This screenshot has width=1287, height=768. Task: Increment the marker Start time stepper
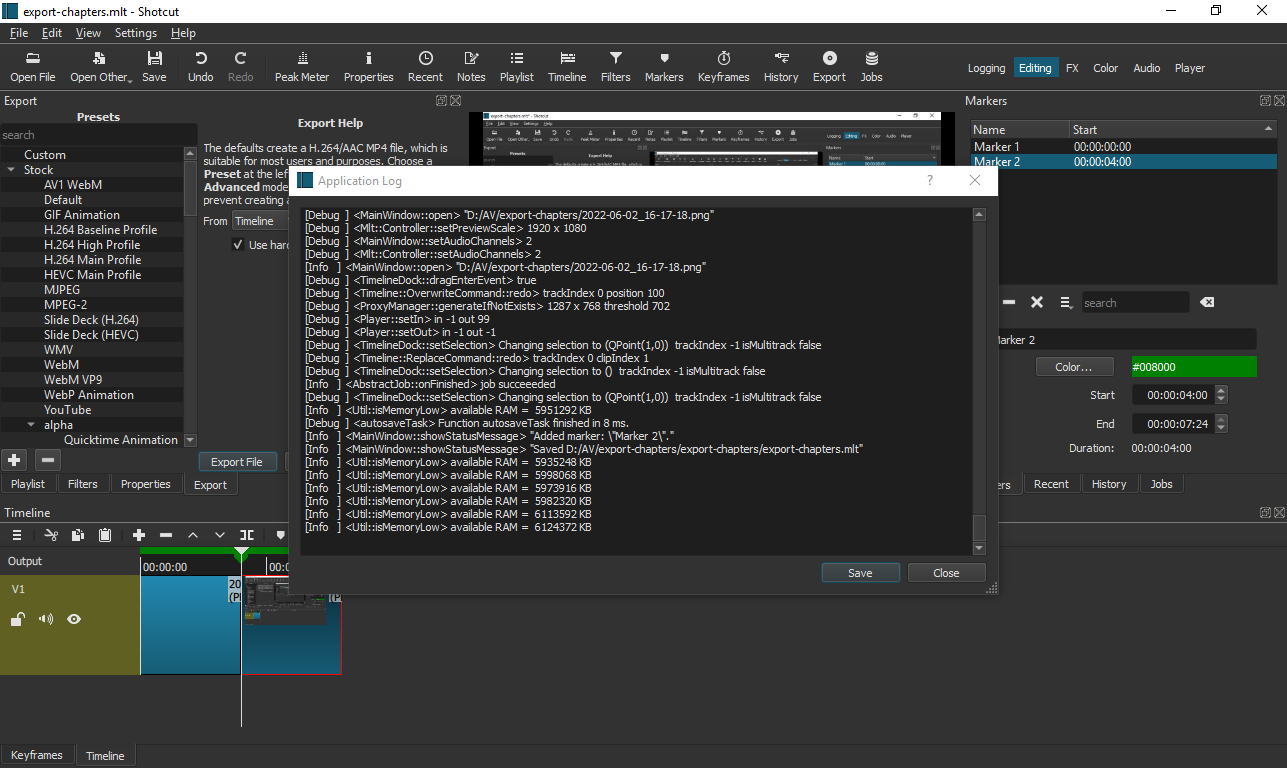pyautogui.click(x=1220, y=391)
